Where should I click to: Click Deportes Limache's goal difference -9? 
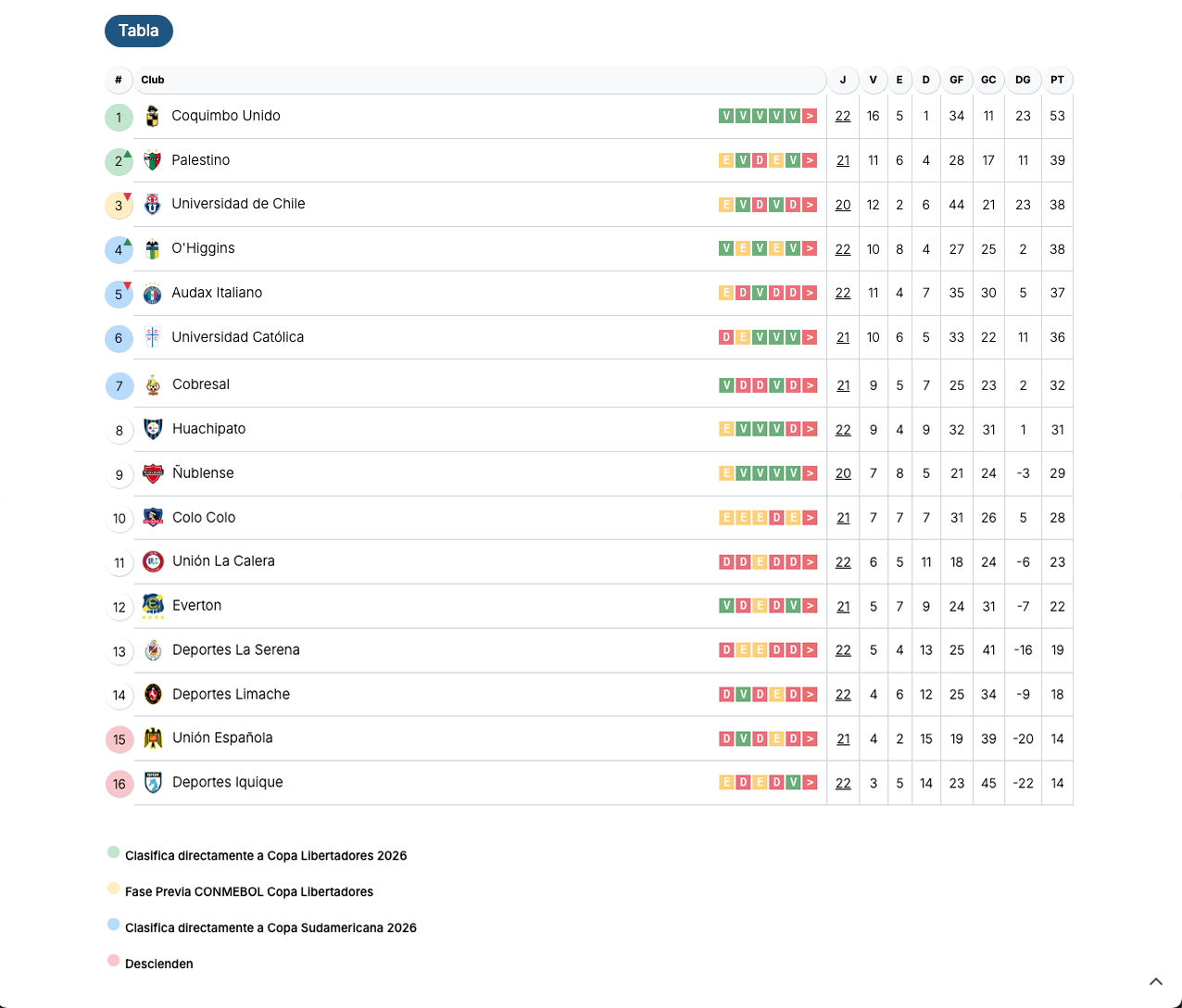pos(1023,695)
